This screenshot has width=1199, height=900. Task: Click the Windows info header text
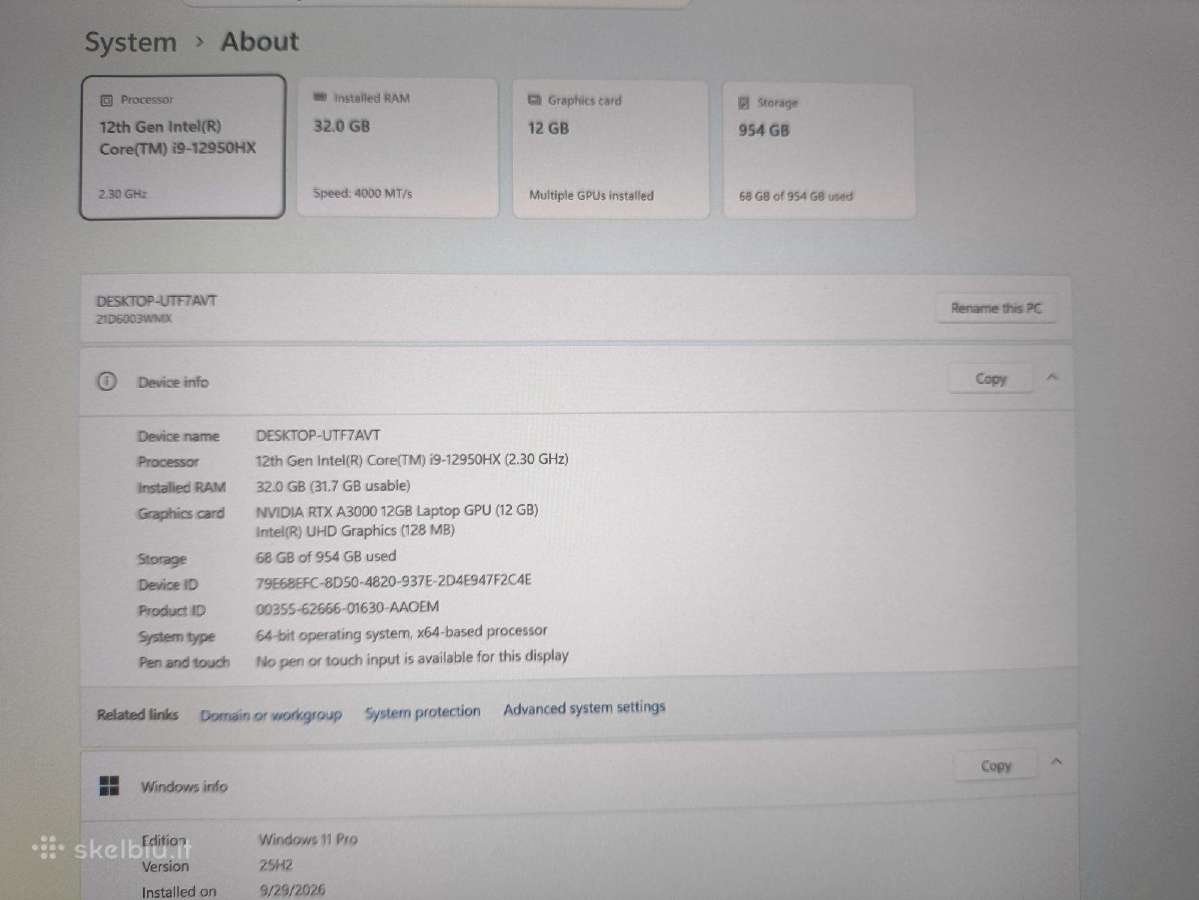click(184, 786)
